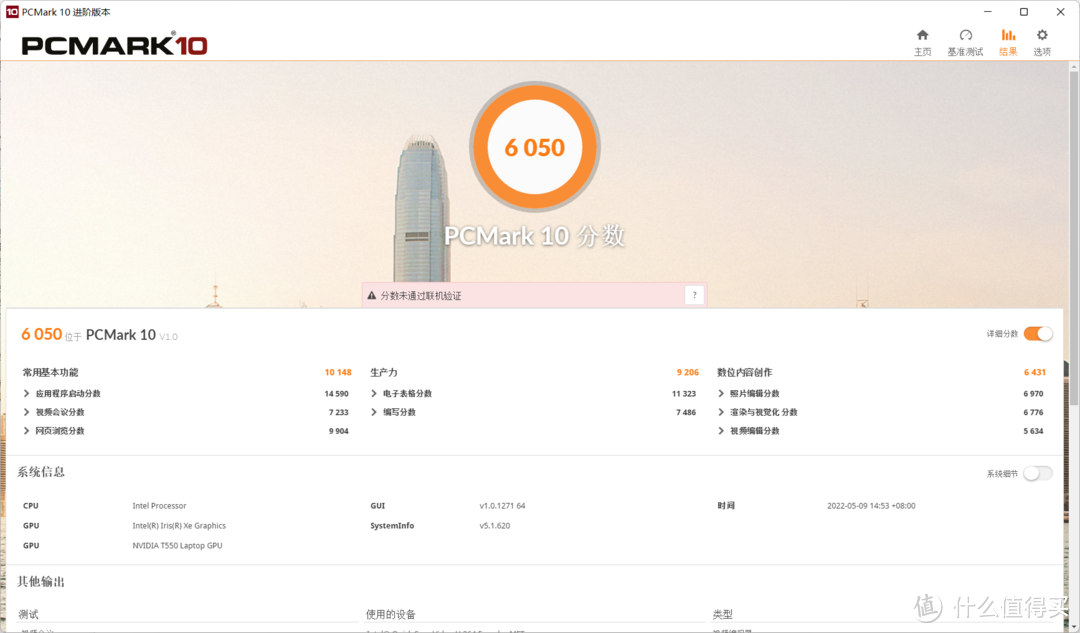Viewport: 1080px width, 633px height.
Task: Expand the 视频会议分数 row
Action: coord(27,412)
